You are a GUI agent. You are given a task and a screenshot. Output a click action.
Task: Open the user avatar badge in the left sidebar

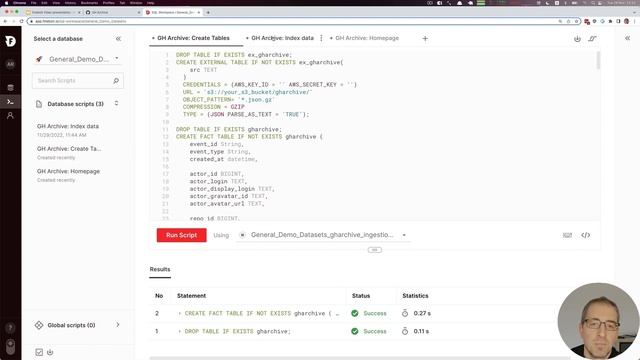click(10, 64)
